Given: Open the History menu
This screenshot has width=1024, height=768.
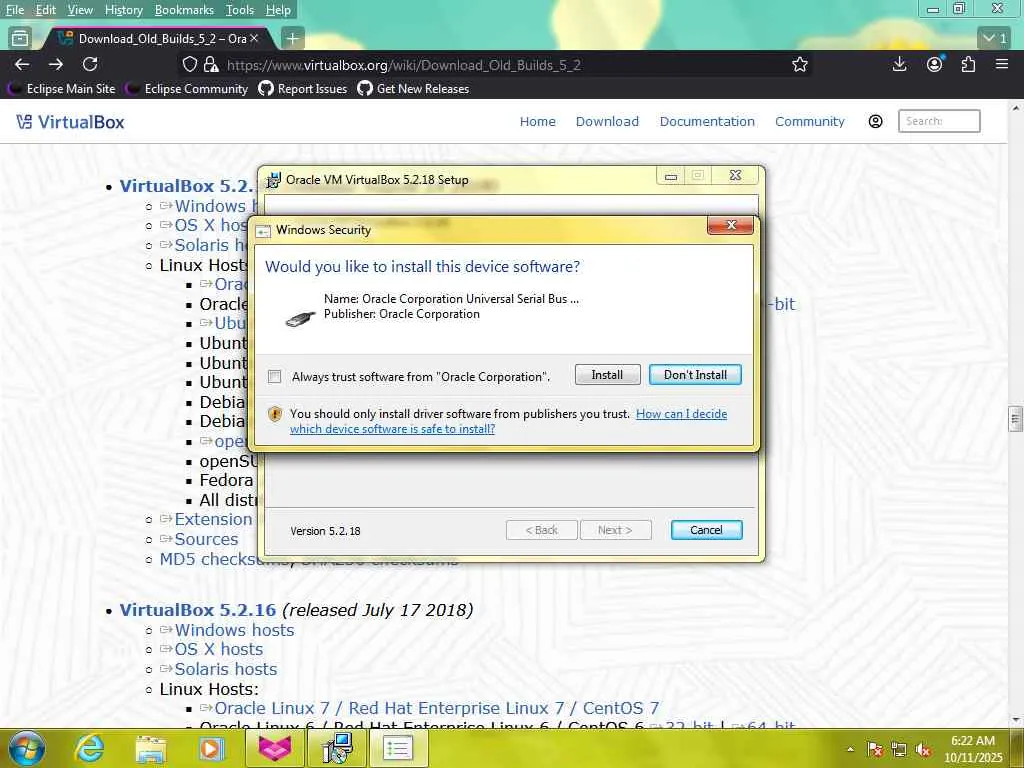Looking at the screenshot, I should point(123,10).
